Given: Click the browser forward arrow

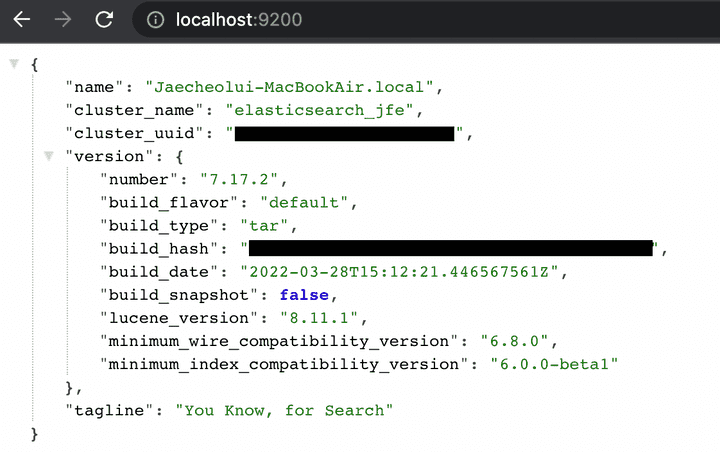Looking at the screenshot, I should point(63,19).
